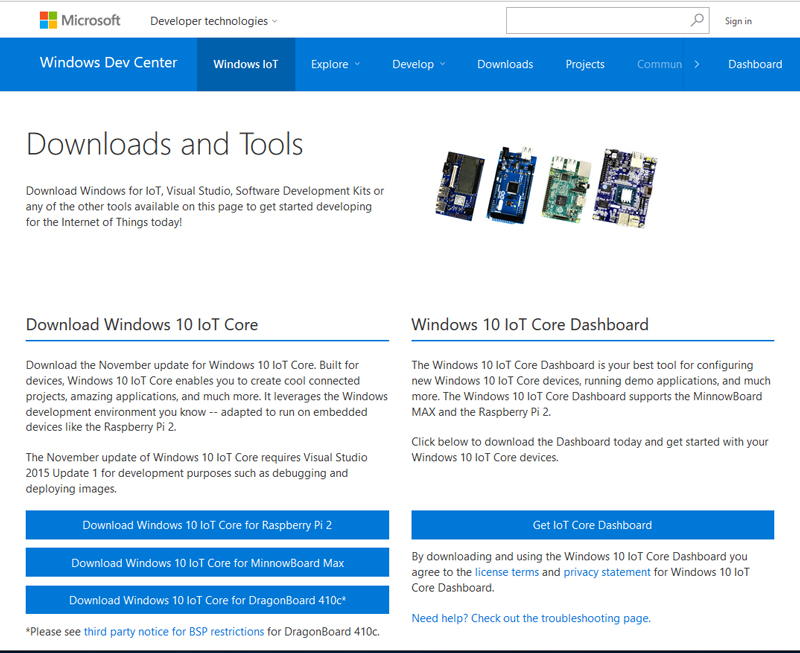Open the license terms link
Viewport: 800px width, 653px height.
[x=506, y=572]
